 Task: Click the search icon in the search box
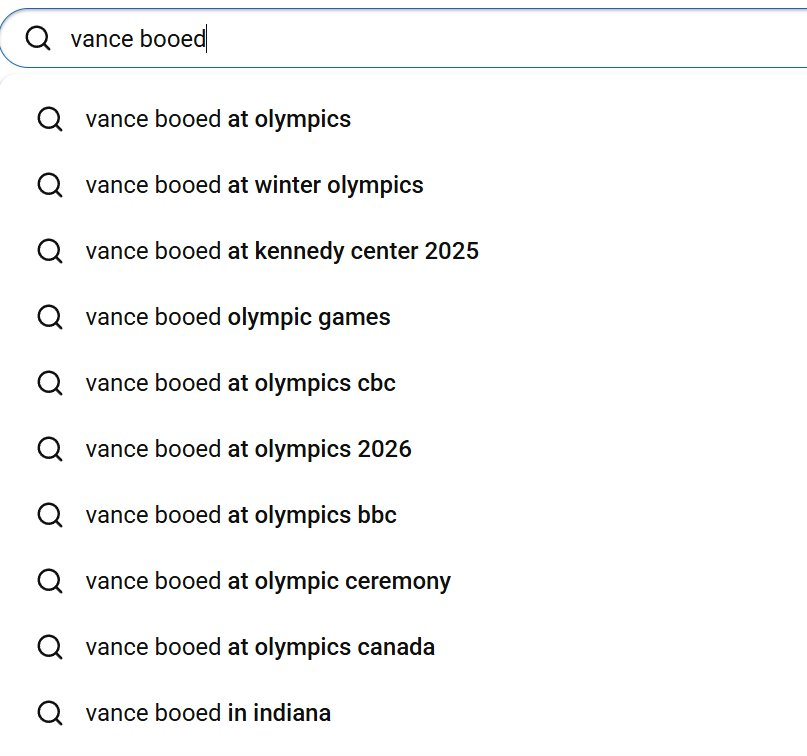tap(38, 39)
